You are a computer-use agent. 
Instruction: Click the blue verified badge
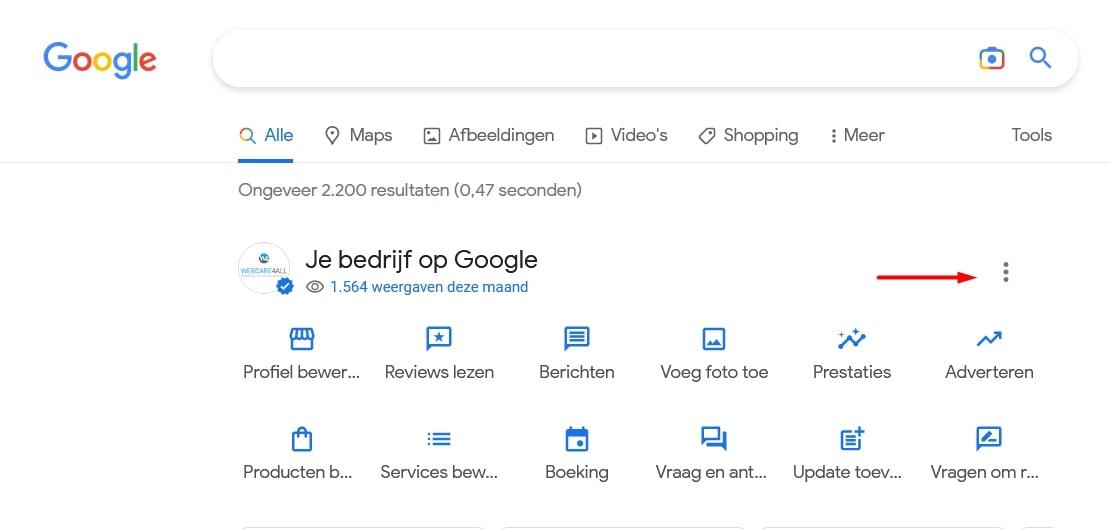285,286
